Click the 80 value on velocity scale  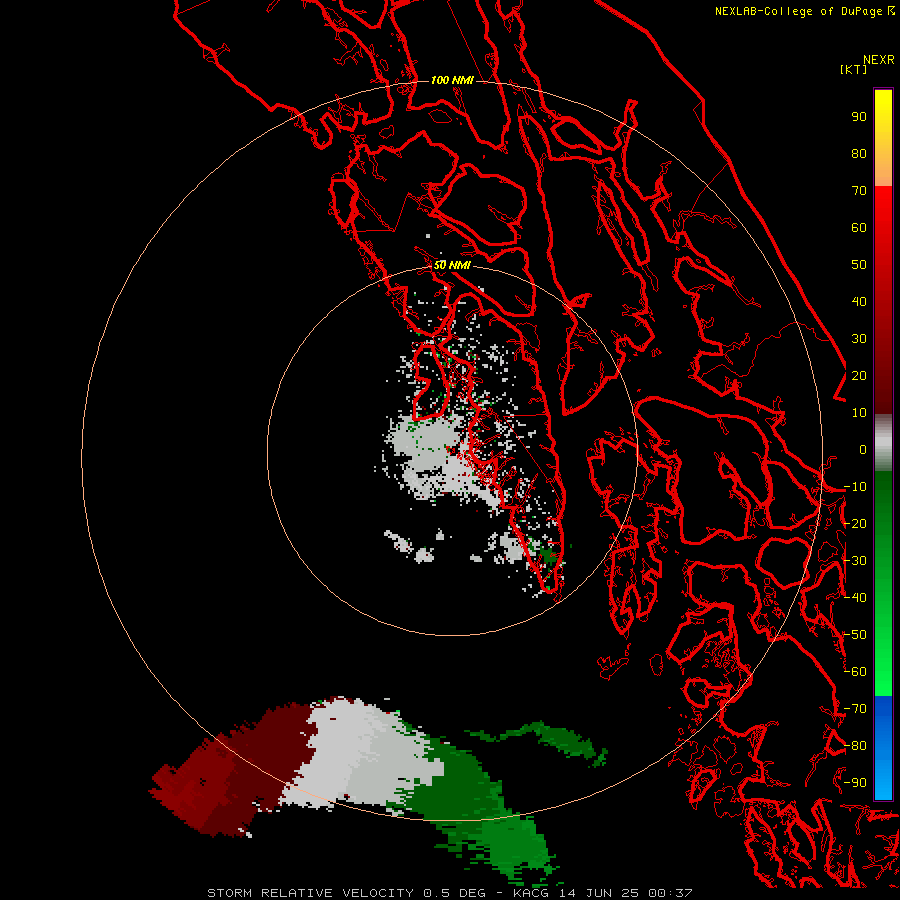(x=859, y=154)
